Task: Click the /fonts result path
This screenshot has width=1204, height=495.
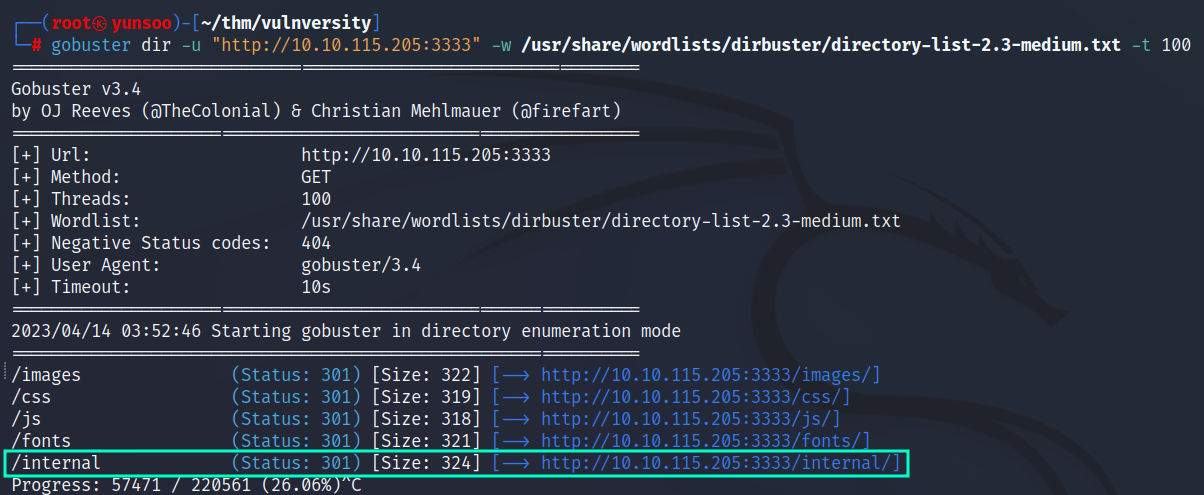Action: tap(41, 441)
